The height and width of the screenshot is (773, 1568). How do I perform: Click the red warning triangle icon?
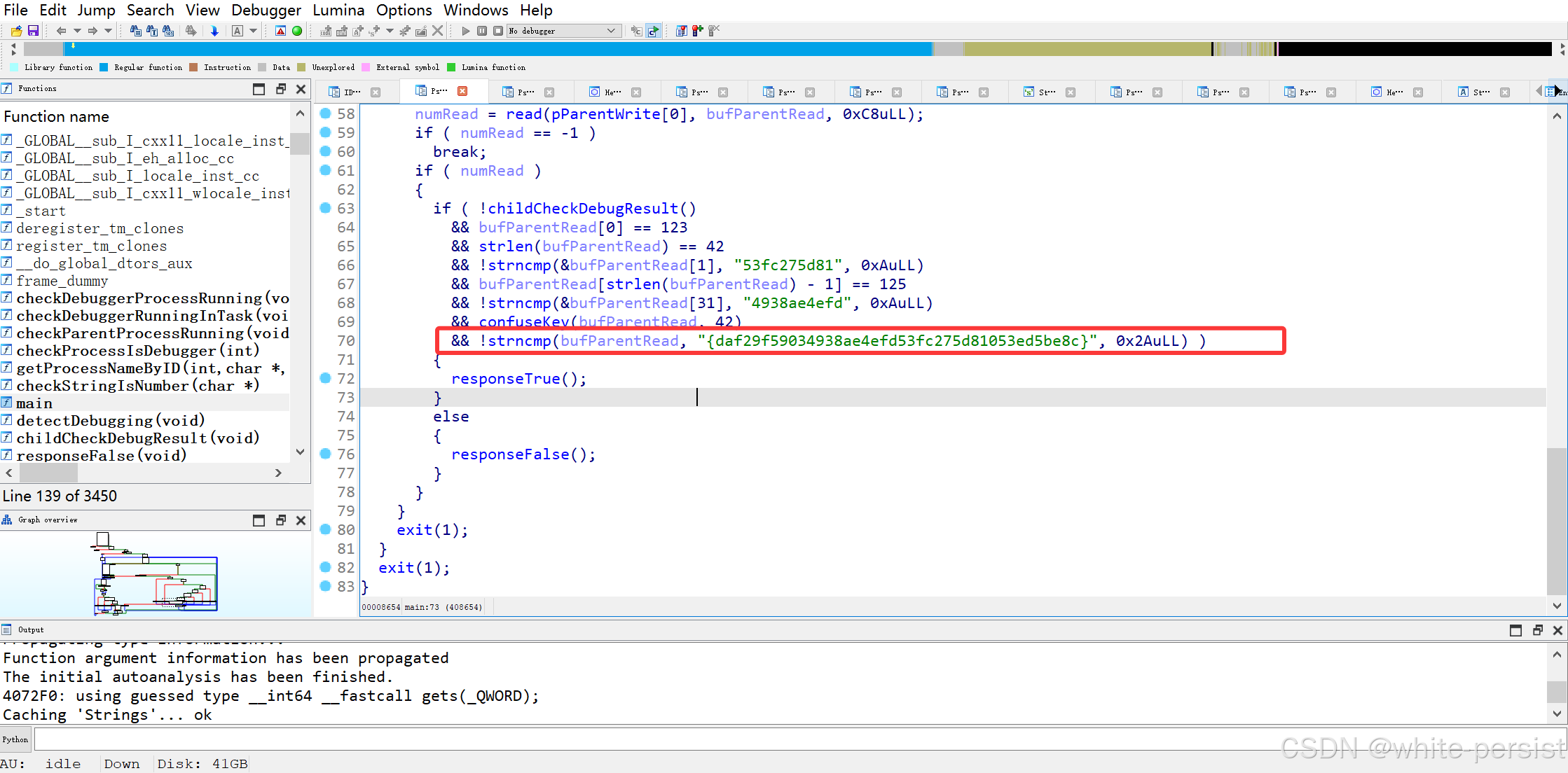[x=280, y=31]
